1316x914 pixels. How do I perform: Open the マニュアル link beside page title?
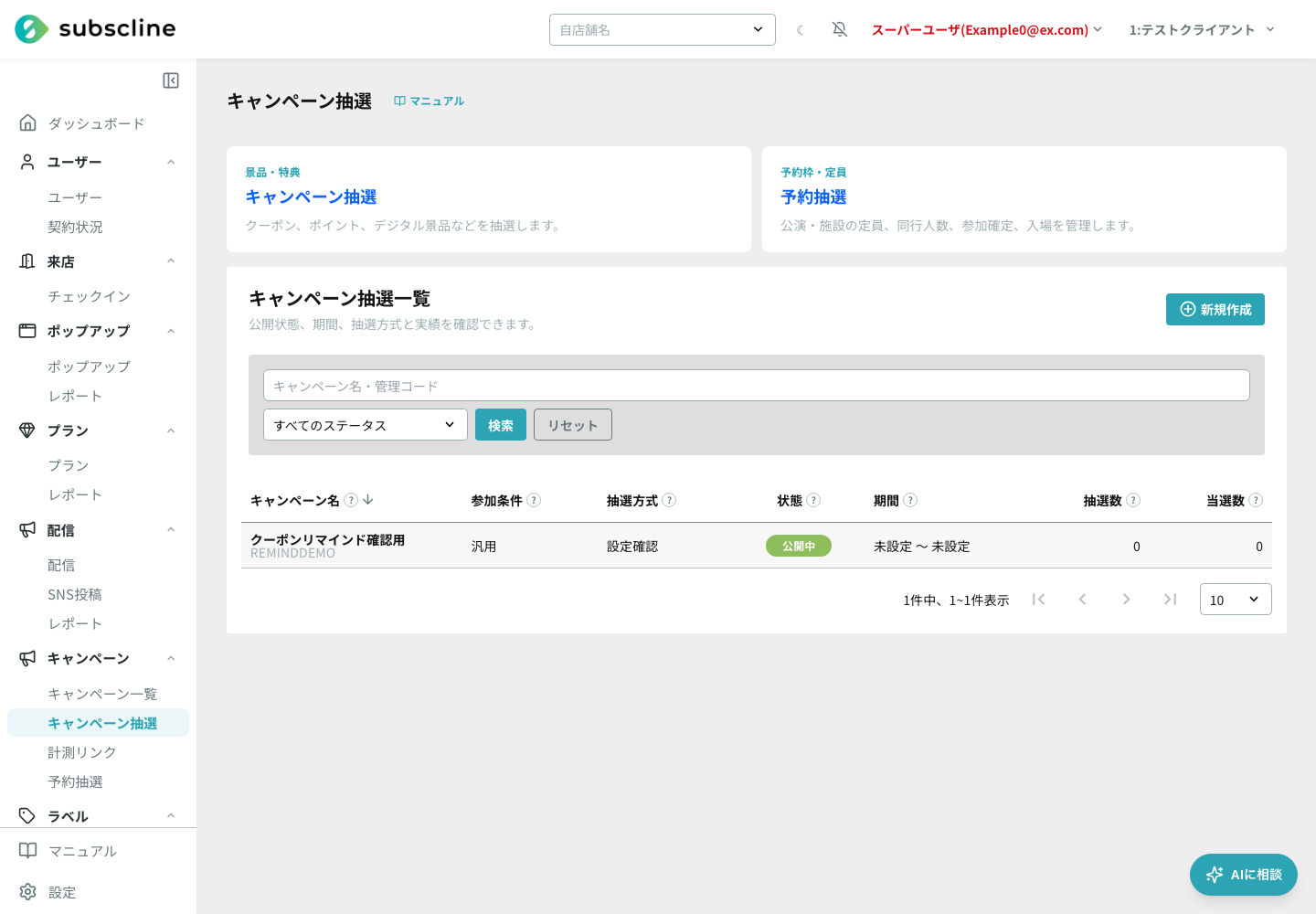(429, 101)
